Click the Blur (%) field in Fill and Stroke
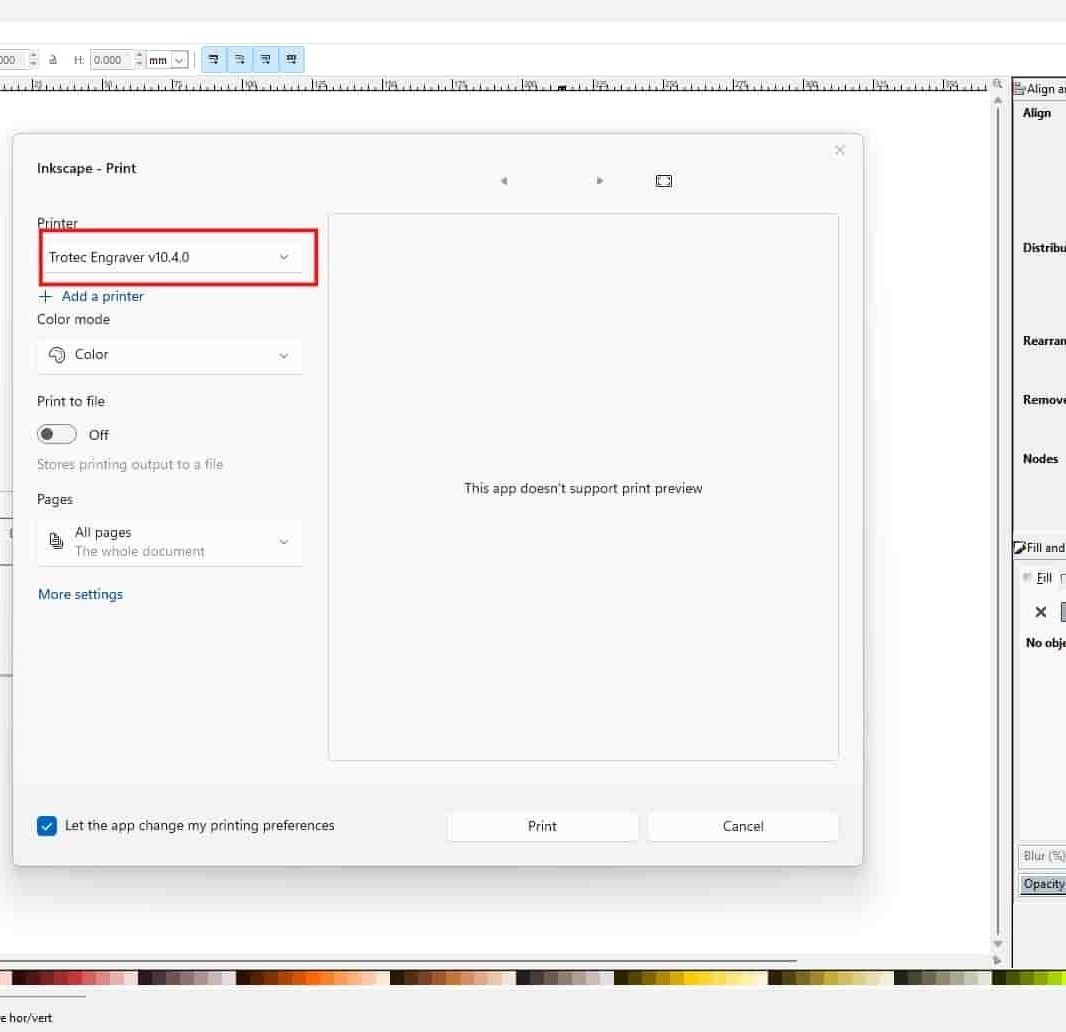This screenshot has height=1032, width=1066. point(1044,856)
